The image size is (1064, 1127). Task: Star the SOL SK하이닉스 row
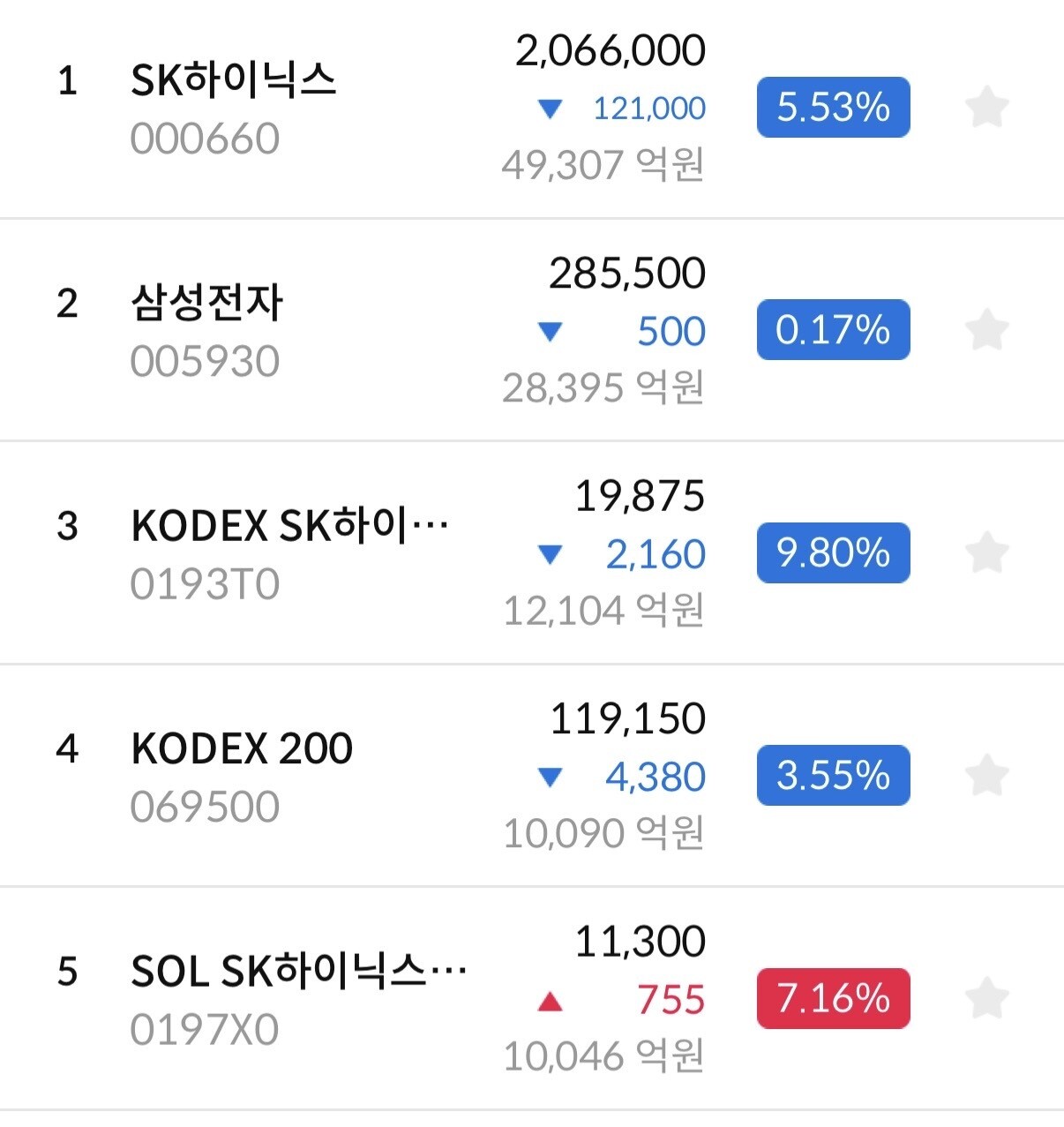click(x=986, y=998)
